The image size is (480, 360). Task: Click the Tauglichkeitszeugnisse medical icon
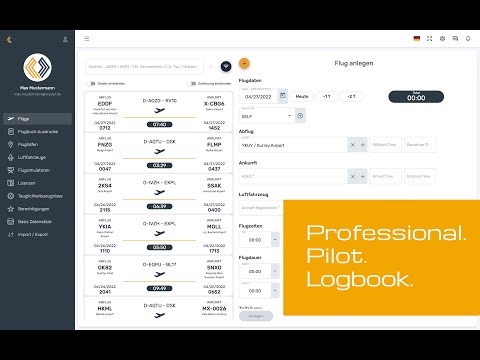tap(11, 196)
